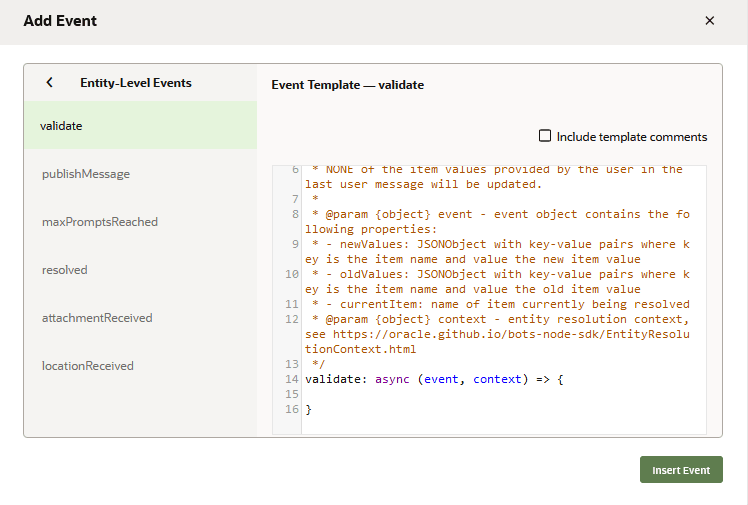Click the back chevron beside Entity-Level Events
The image size is (748, 505).
point(49,83)
